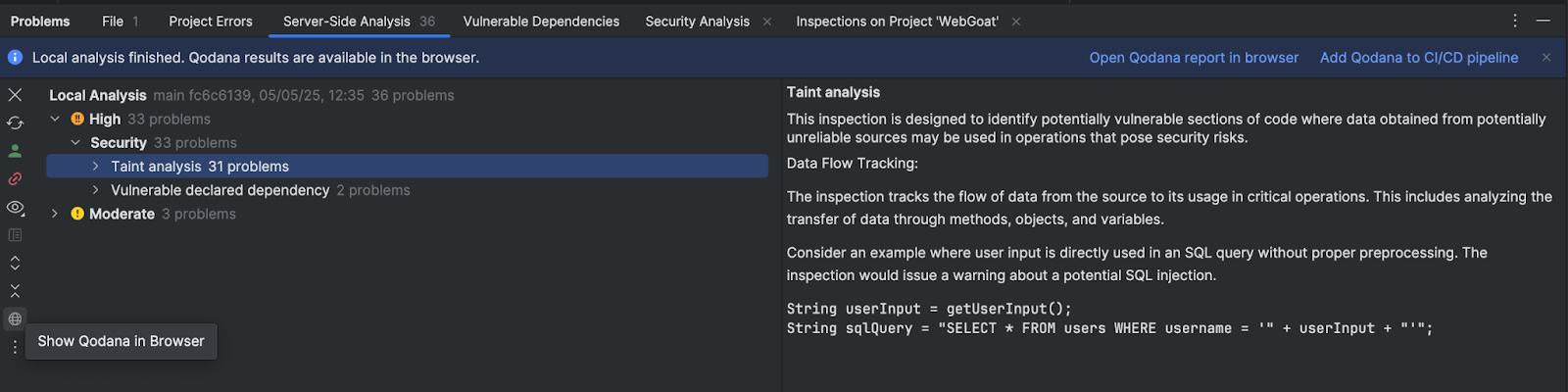
Task: Open Qodana report in browser link
Action: pyautogui.click(x=1194, y=58)
